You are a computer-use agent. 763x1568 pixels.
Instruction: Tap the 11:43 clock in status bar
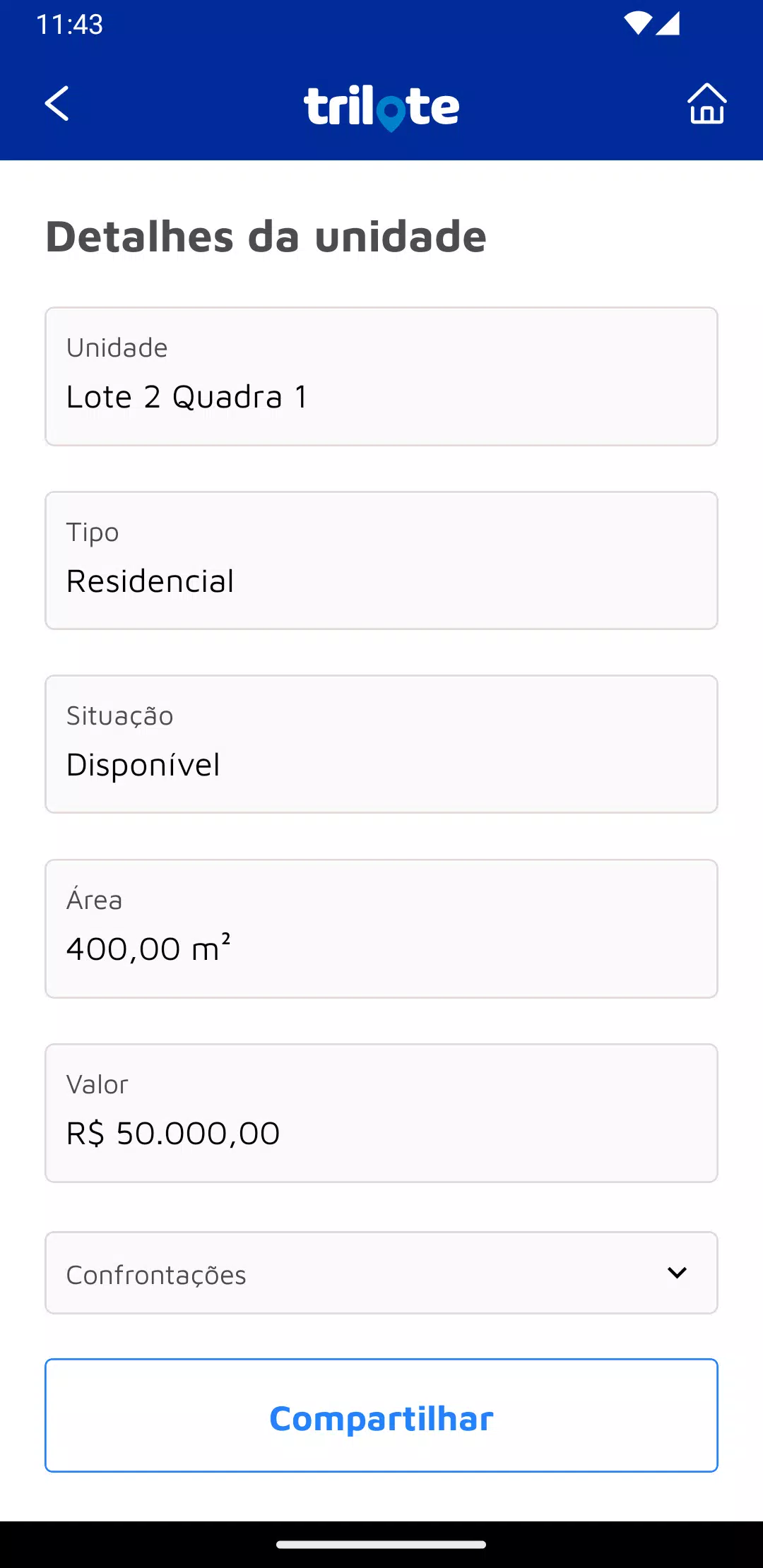(69, 25)
